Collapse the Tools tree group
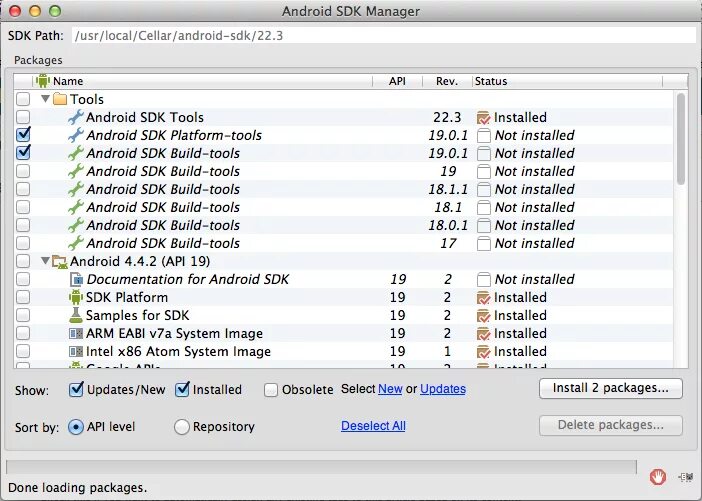 [45, 99]
